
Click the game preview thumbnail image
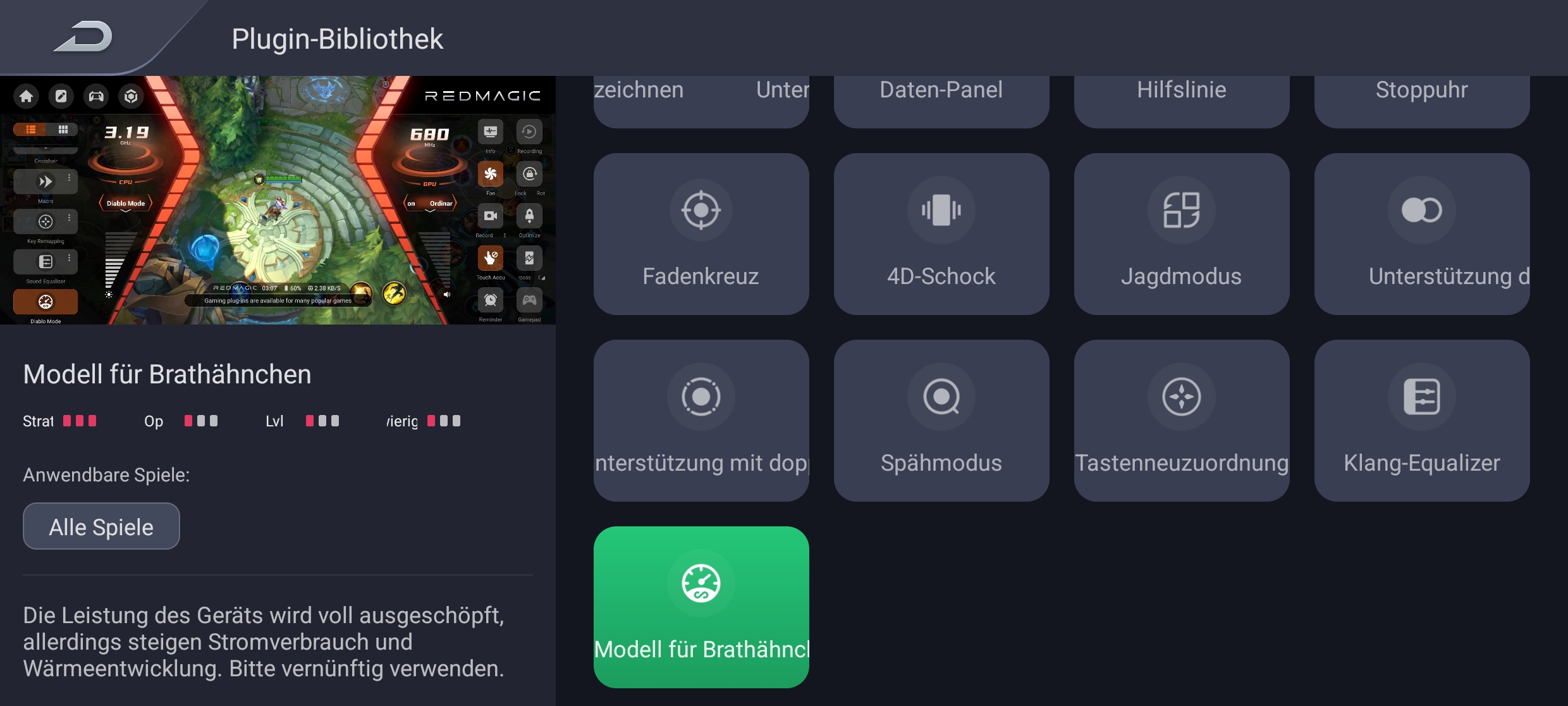click(278, 200)
